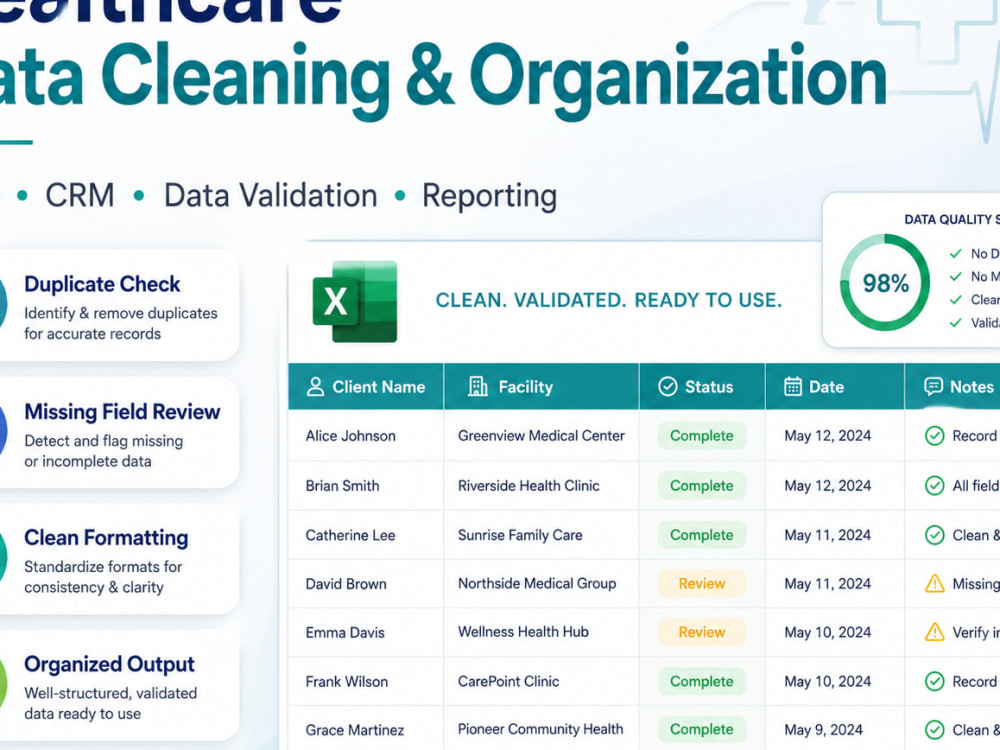1000x750 pixels.
Task: Click the building icon in Facility header
Action: [478, 386]
